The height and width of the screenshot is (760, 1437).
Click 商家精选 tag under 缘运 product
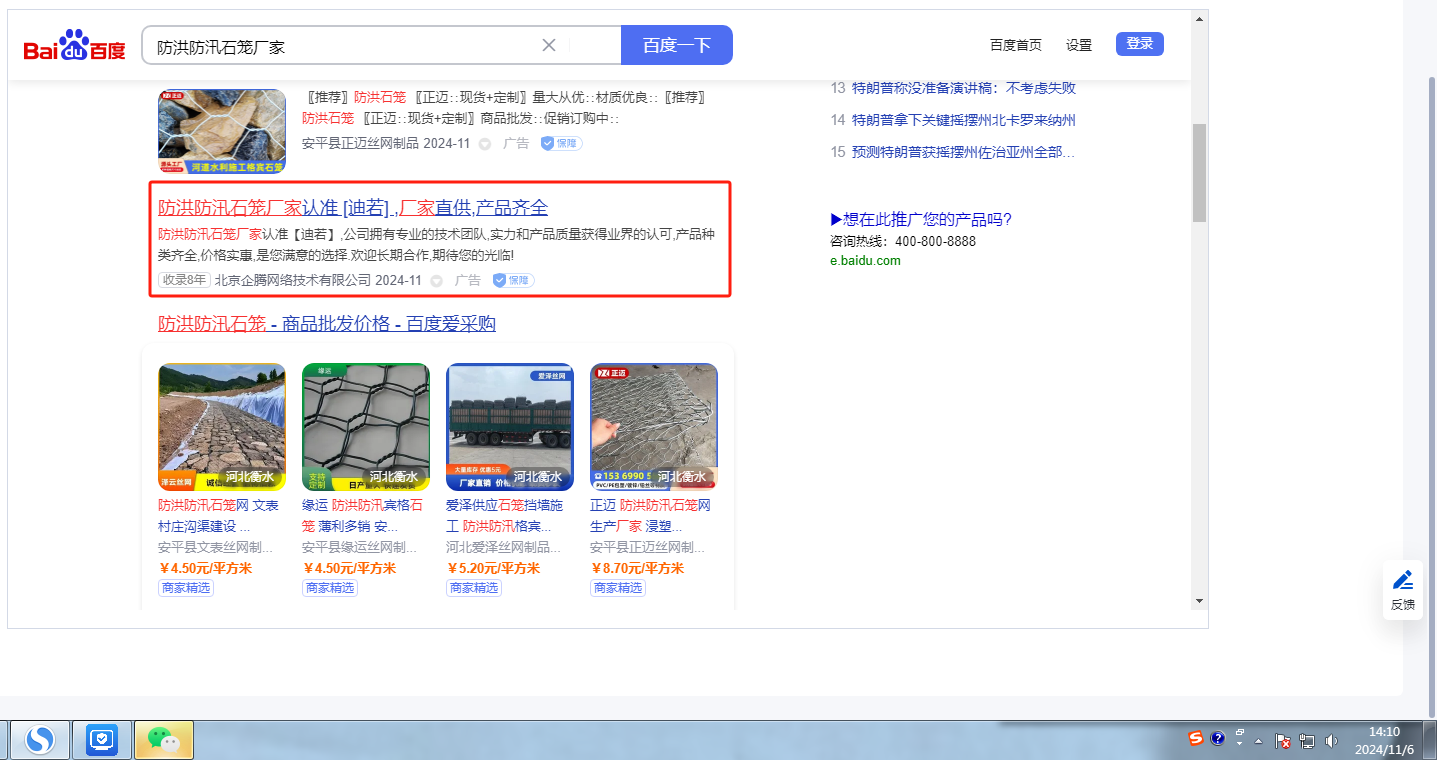click(x=330, y=588)
